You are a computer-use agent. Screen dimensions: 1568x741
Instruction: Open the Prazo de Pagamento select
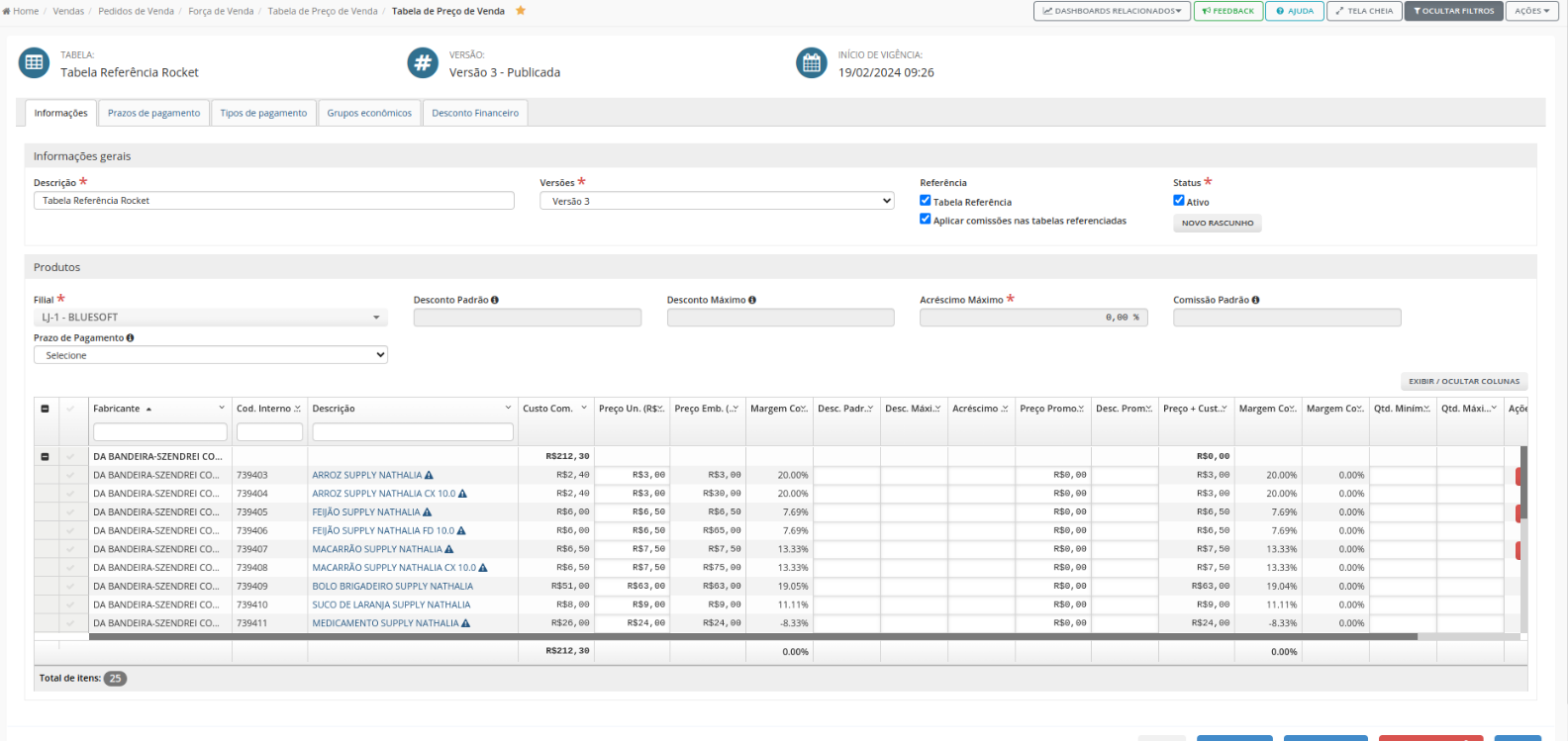click(210, 355)
